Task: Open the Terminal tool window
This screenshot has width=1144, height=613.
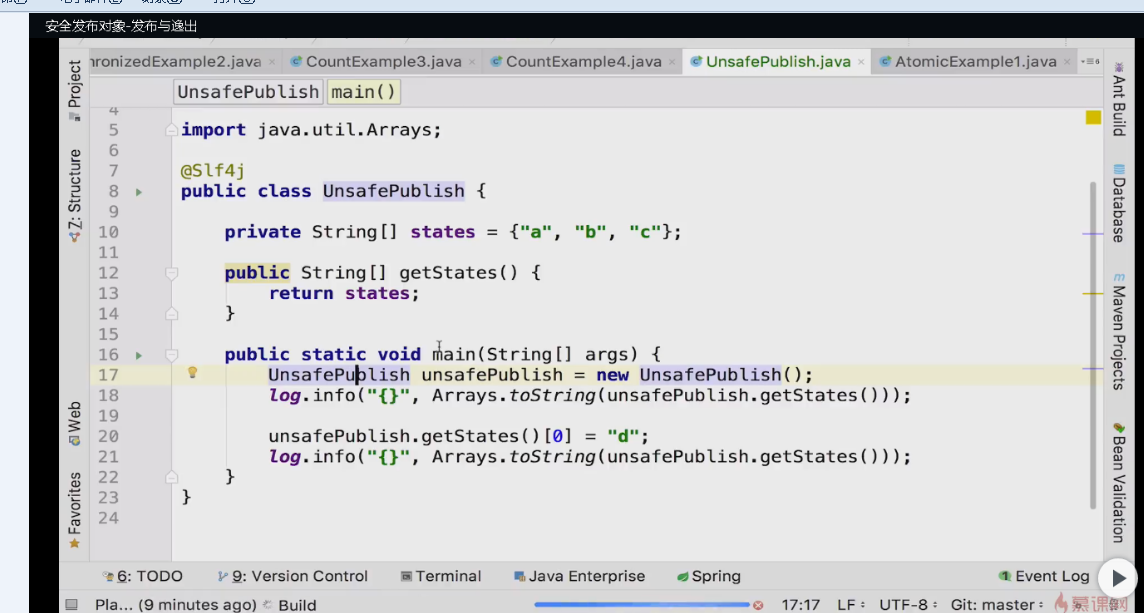Action: coord(441,577)
